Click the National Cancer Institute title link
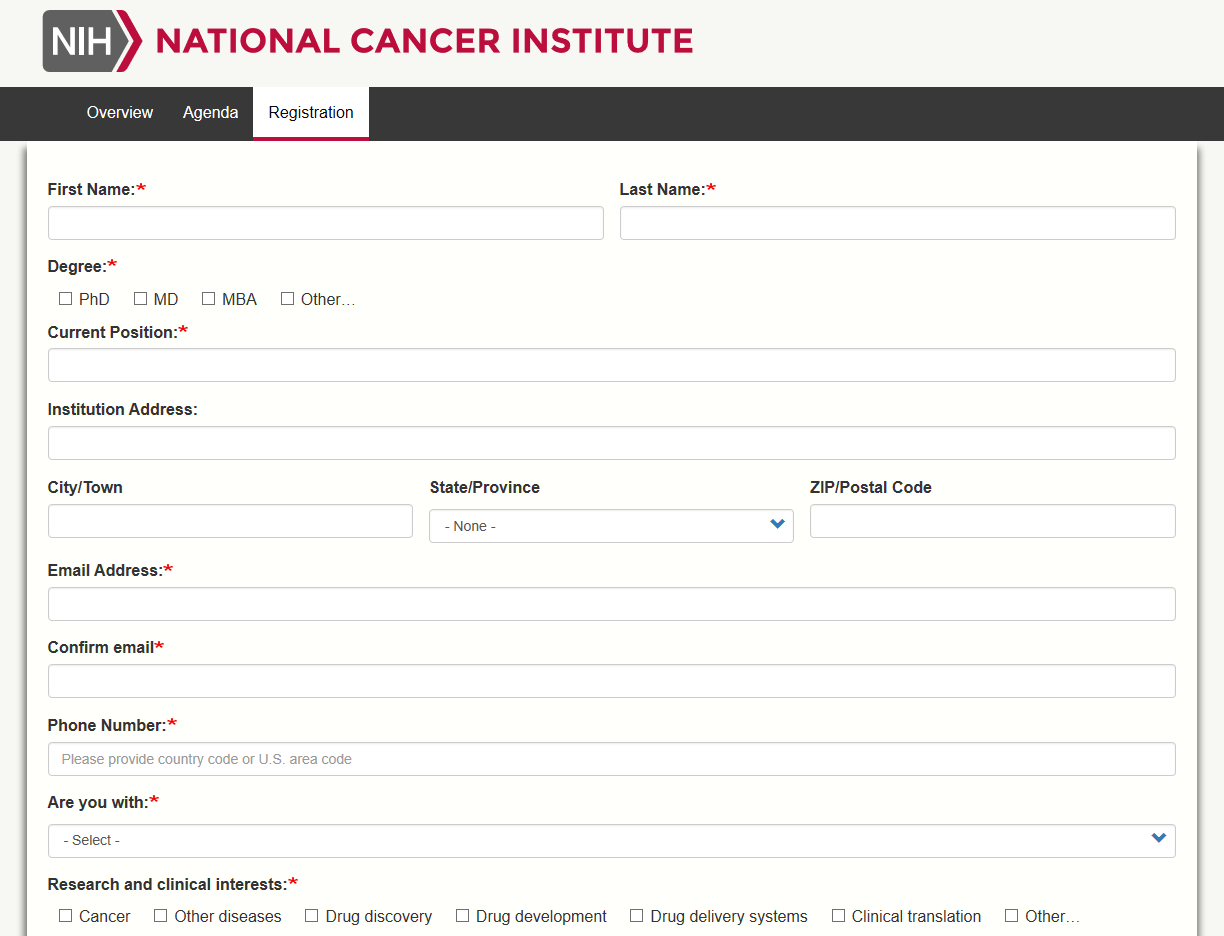 click(424, 41)
